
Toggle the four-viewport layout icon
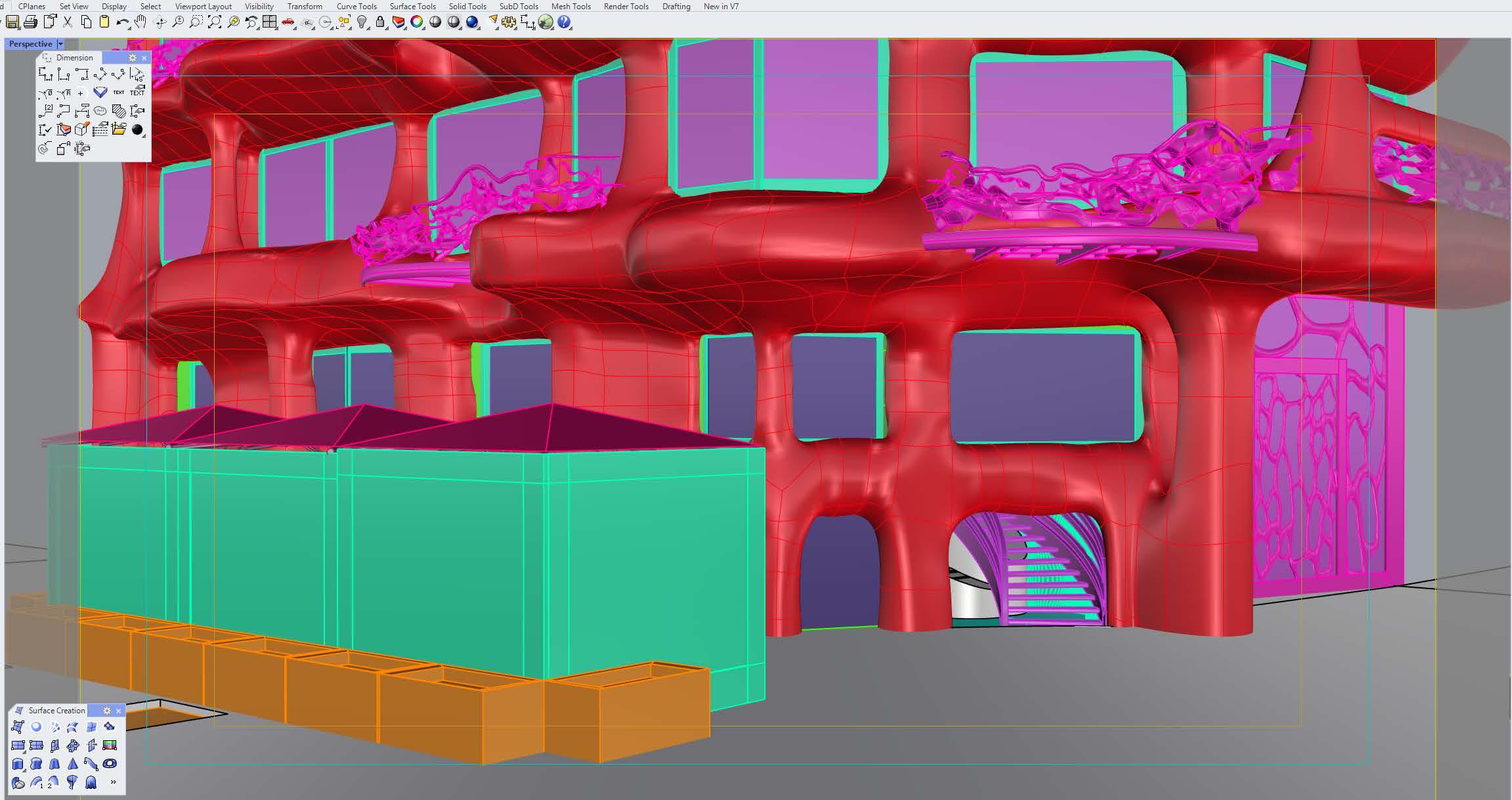click(x=269, y=22)
